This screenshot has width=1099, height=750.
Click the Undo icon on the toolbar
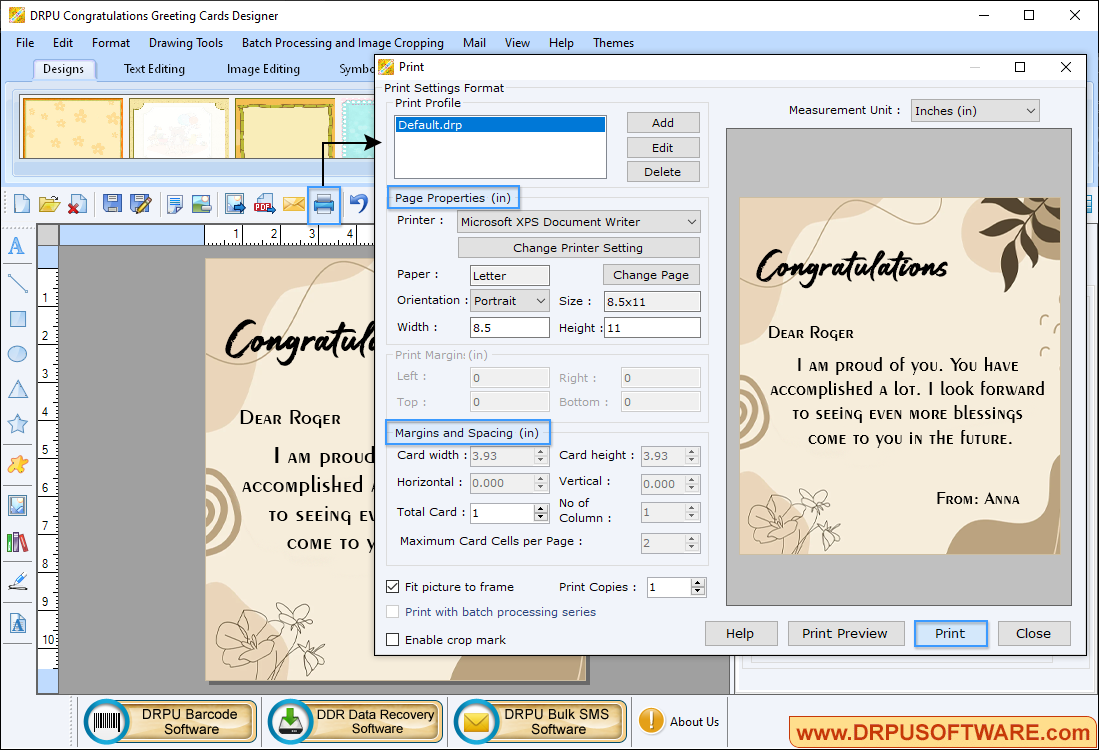tap(358, 204)
